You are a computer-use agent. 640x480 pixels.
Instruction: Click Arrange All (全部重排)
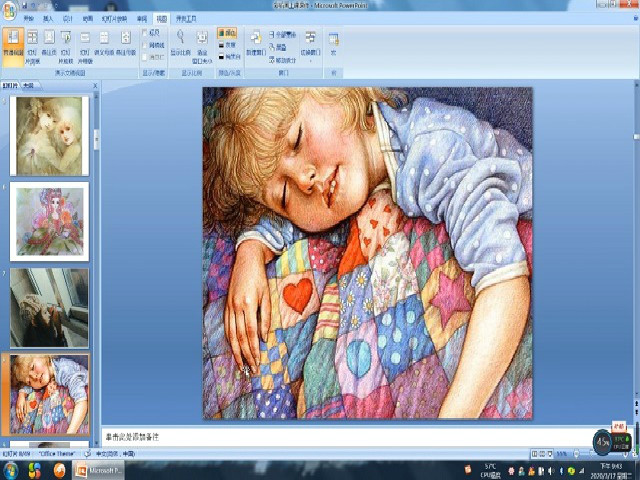coord(282,35)
